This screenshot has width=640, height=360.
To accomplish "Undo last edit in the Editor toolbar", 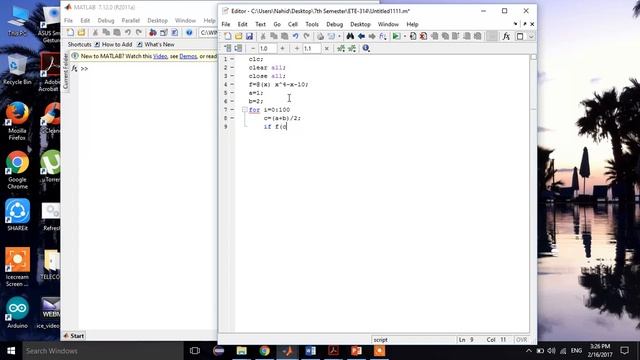I will (x=296, y=36).
